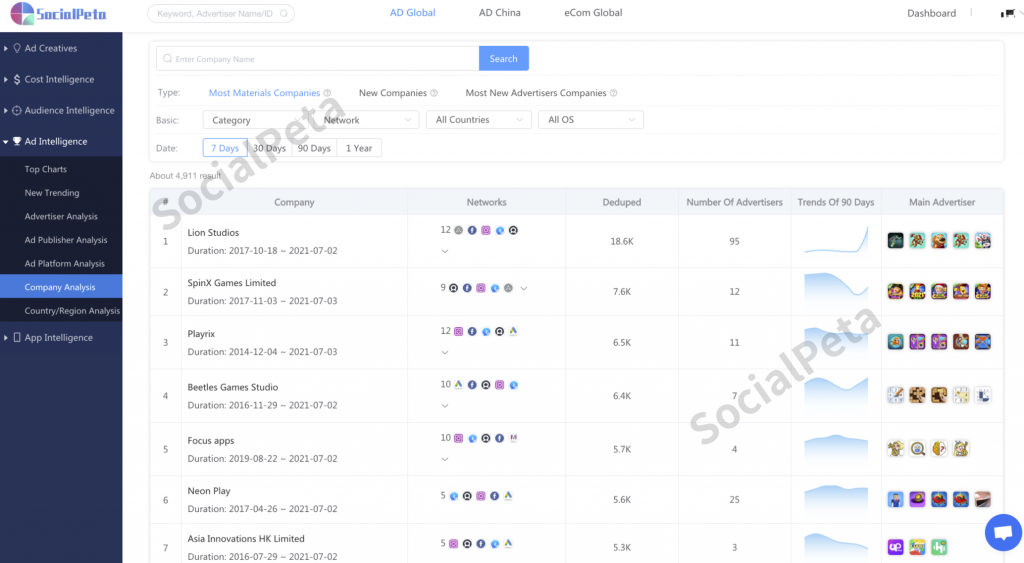The width and height of the screenshot is (1024, 563).
Task: Click Facebook network icon in SpinX row
Action: click(467, 287)
